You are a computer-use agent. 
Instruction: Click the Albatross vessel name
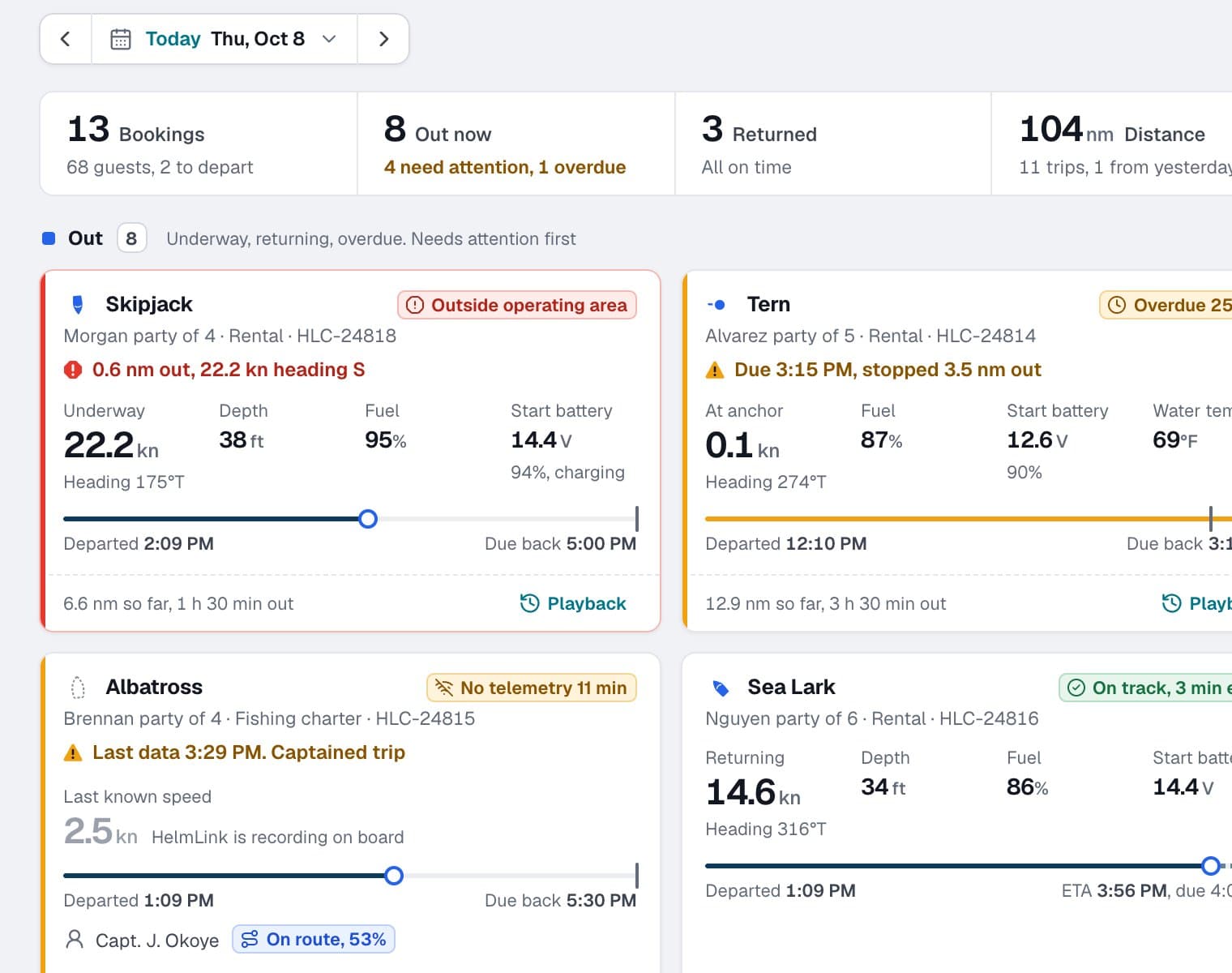pos(154,687)
